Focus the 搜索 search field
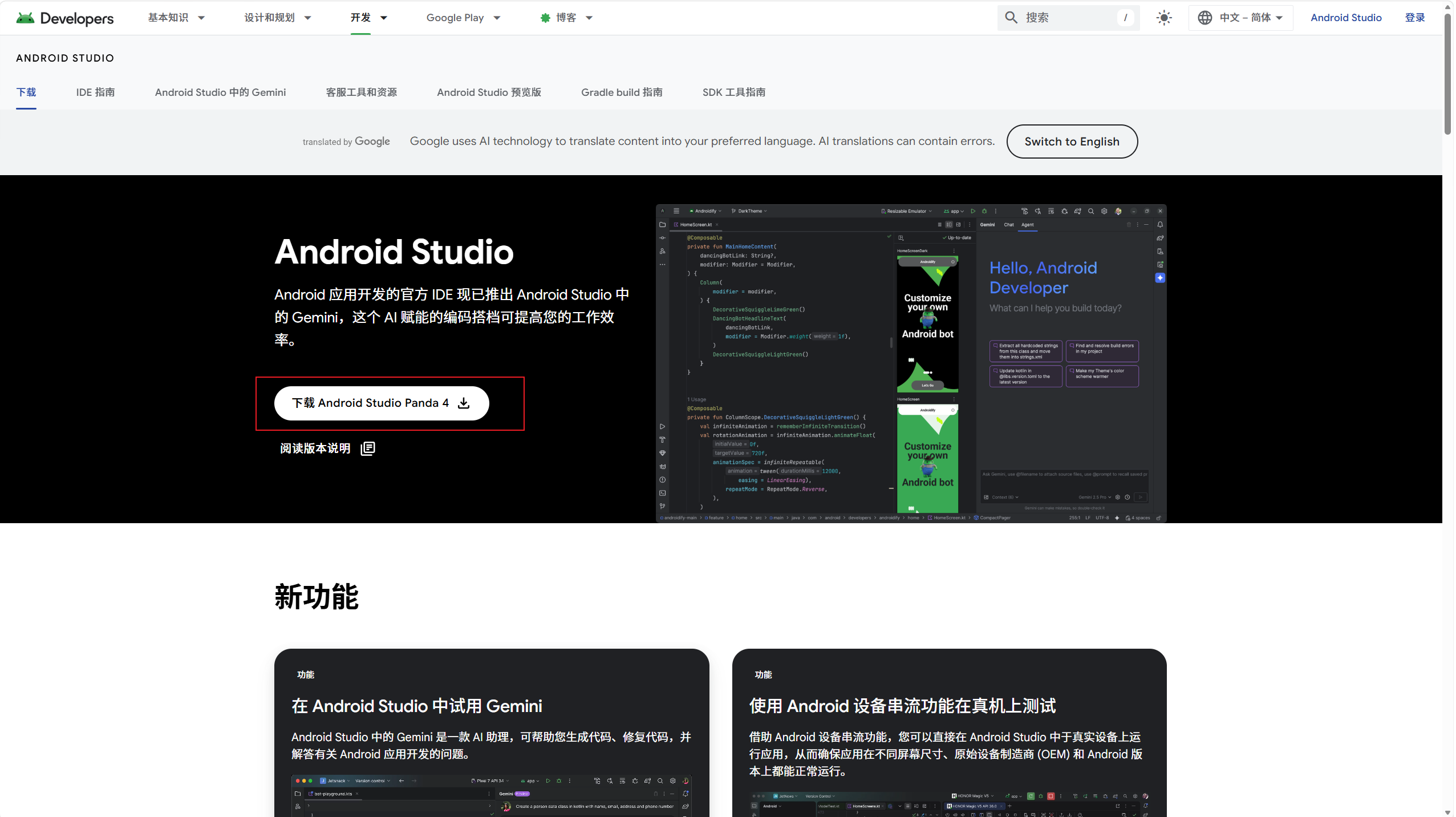The height and width of the screenshot is (817, 1456). point(1068,18)
